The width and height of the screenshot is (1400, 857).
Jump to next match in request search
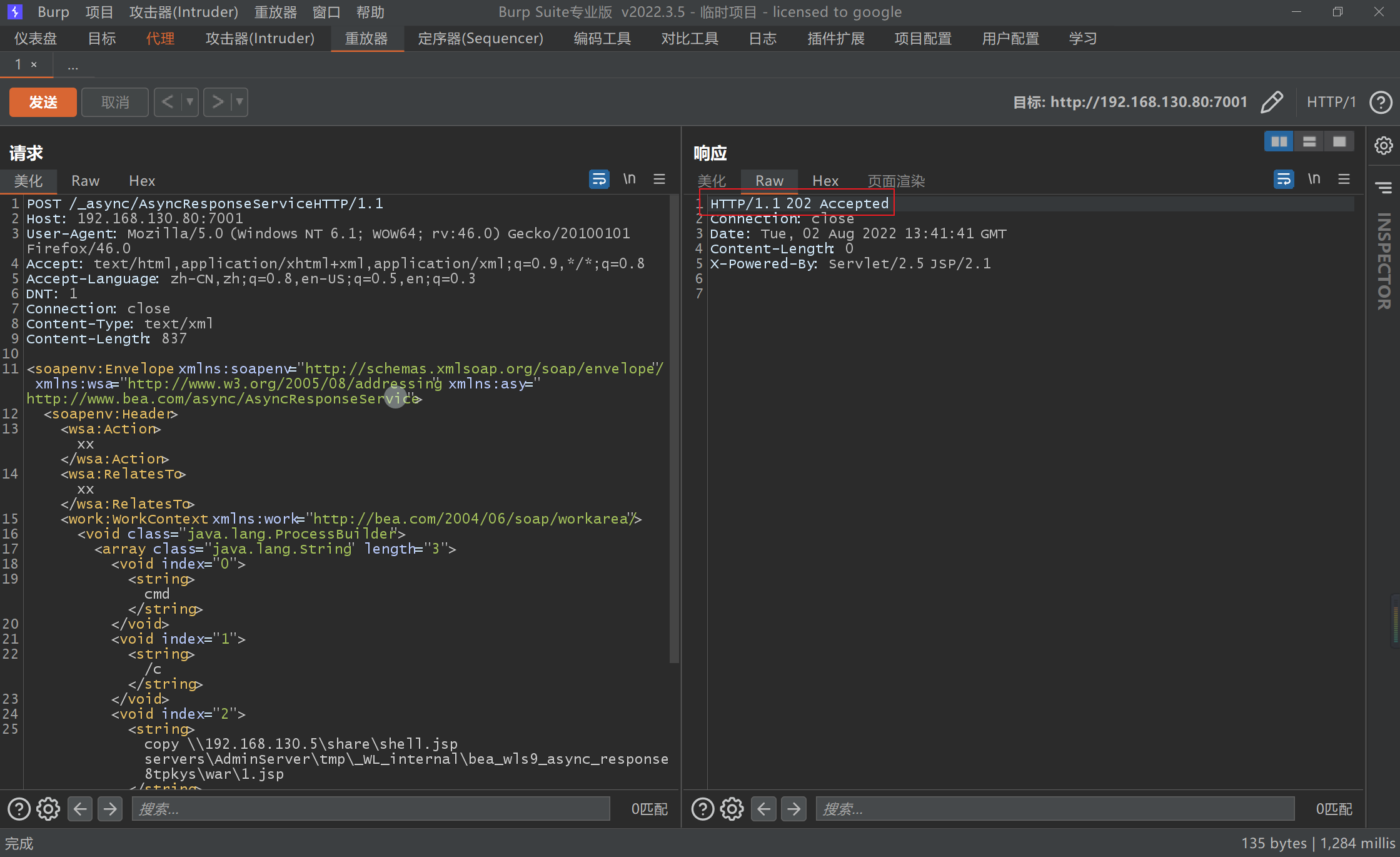[110, 809]
